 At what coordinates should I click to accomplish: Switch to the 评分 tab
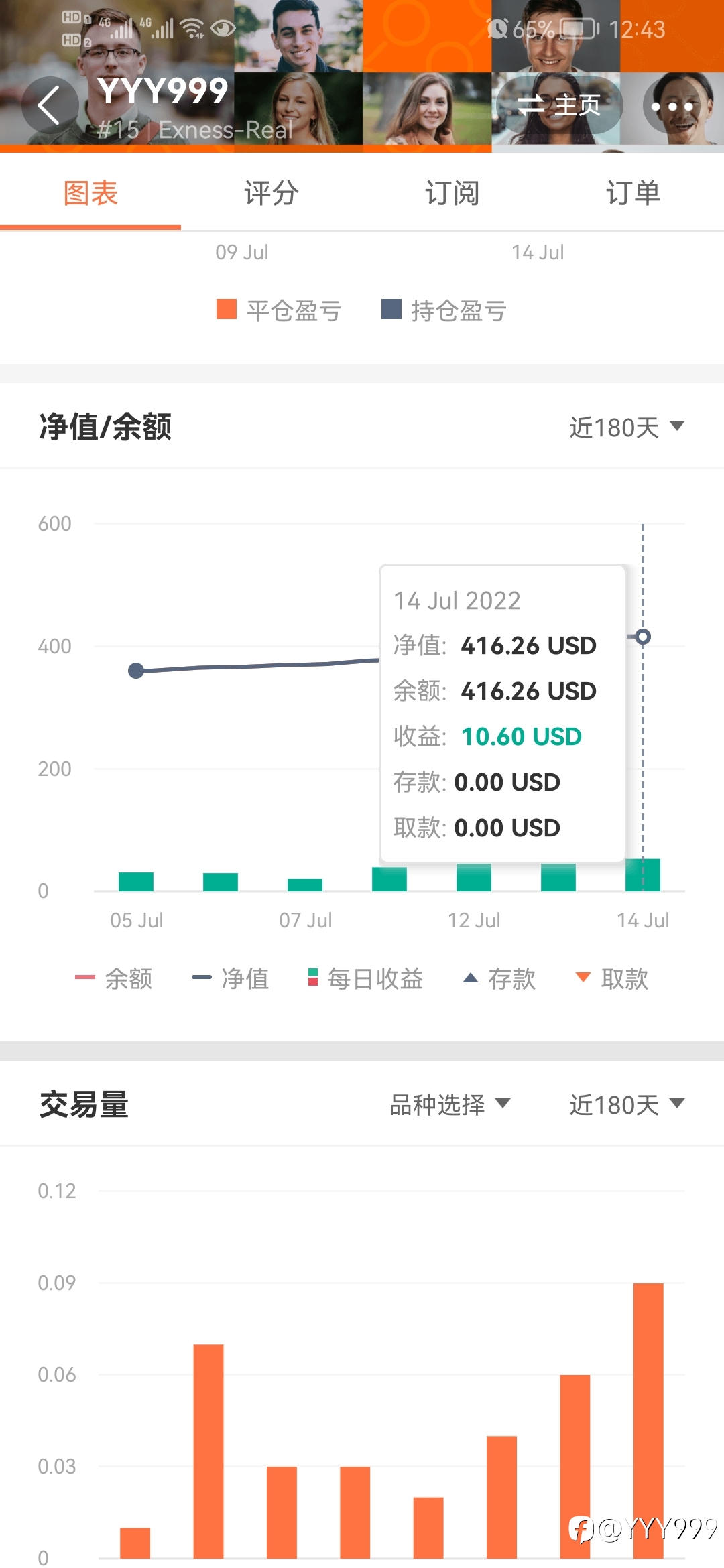271,193
